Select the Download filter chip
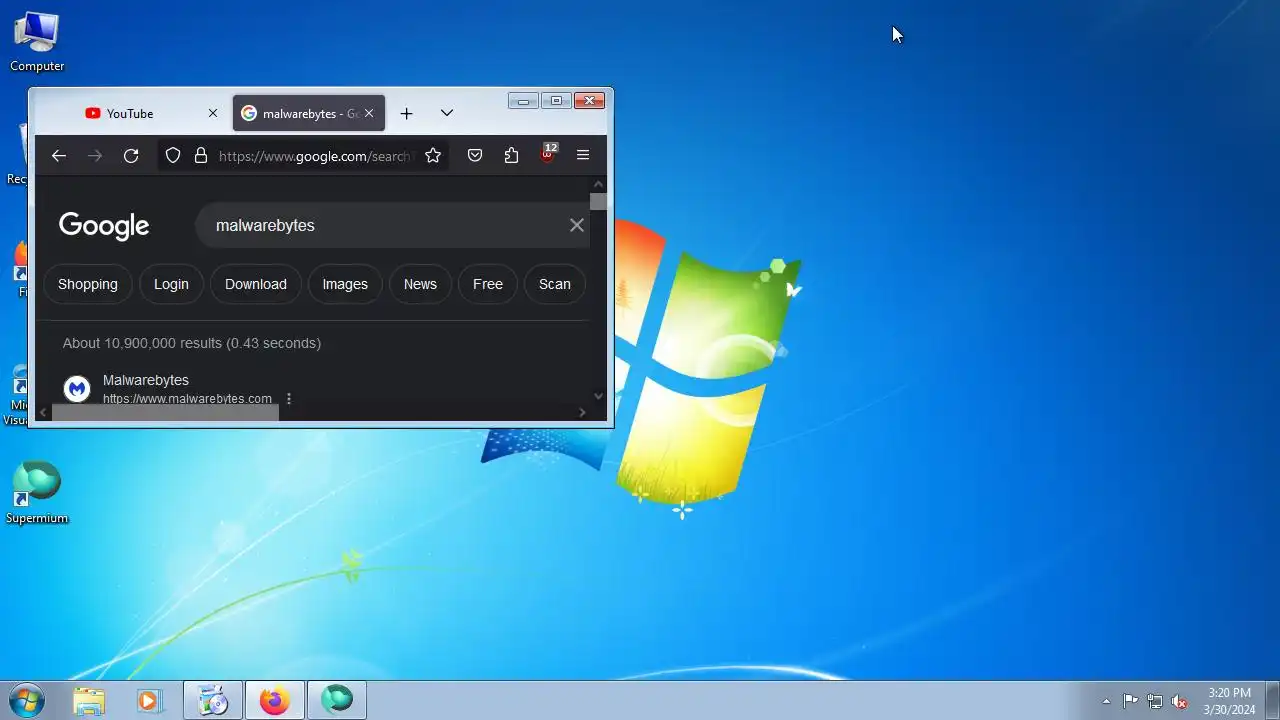This screenshot has height=720, width=1280. pos(256,284)
